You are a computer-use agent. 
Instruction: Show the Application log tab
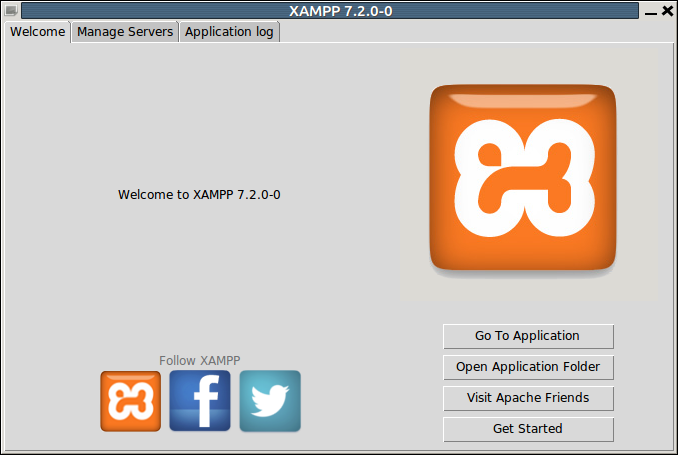click(x=230, y=32)
